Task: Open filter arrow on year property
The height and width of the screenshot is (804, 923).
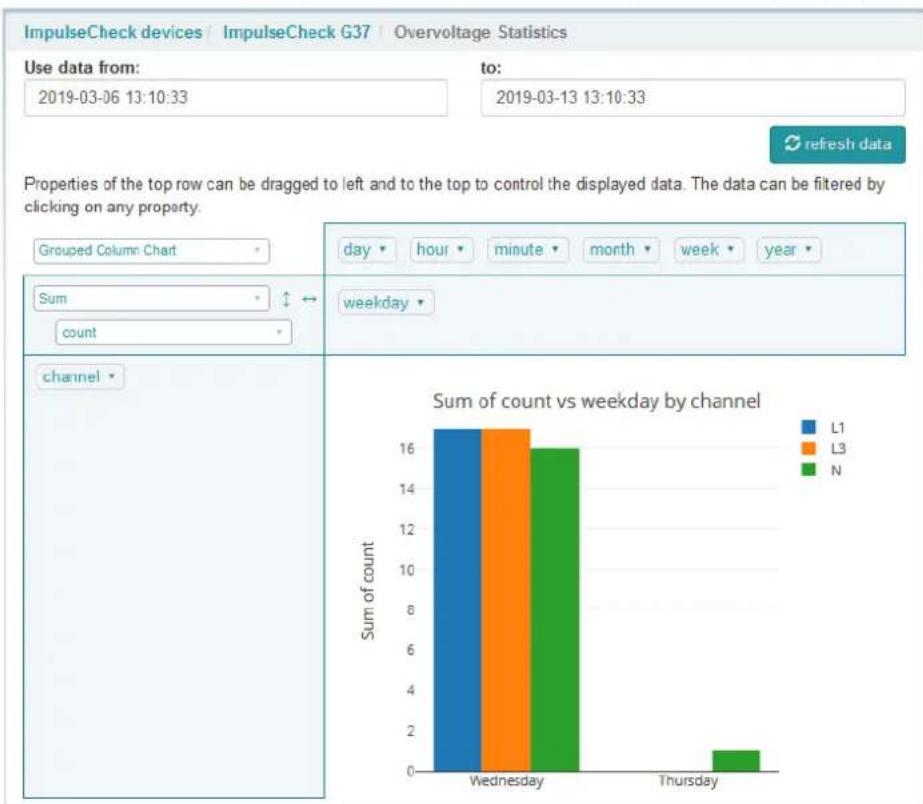Action: click(x=809, y=249)
